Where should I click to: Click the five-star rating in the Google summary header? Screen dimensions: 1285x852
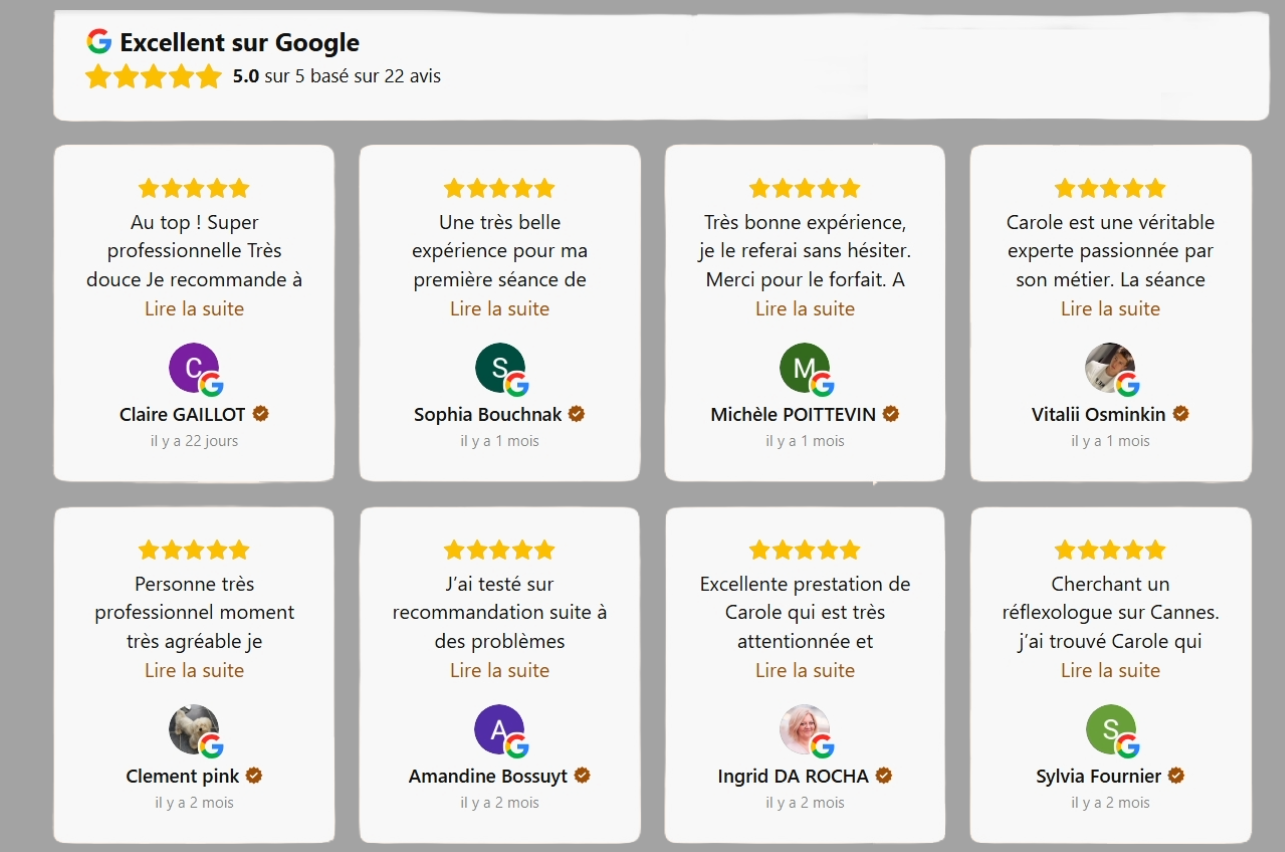pyautogui.click(x=153, y=77)
